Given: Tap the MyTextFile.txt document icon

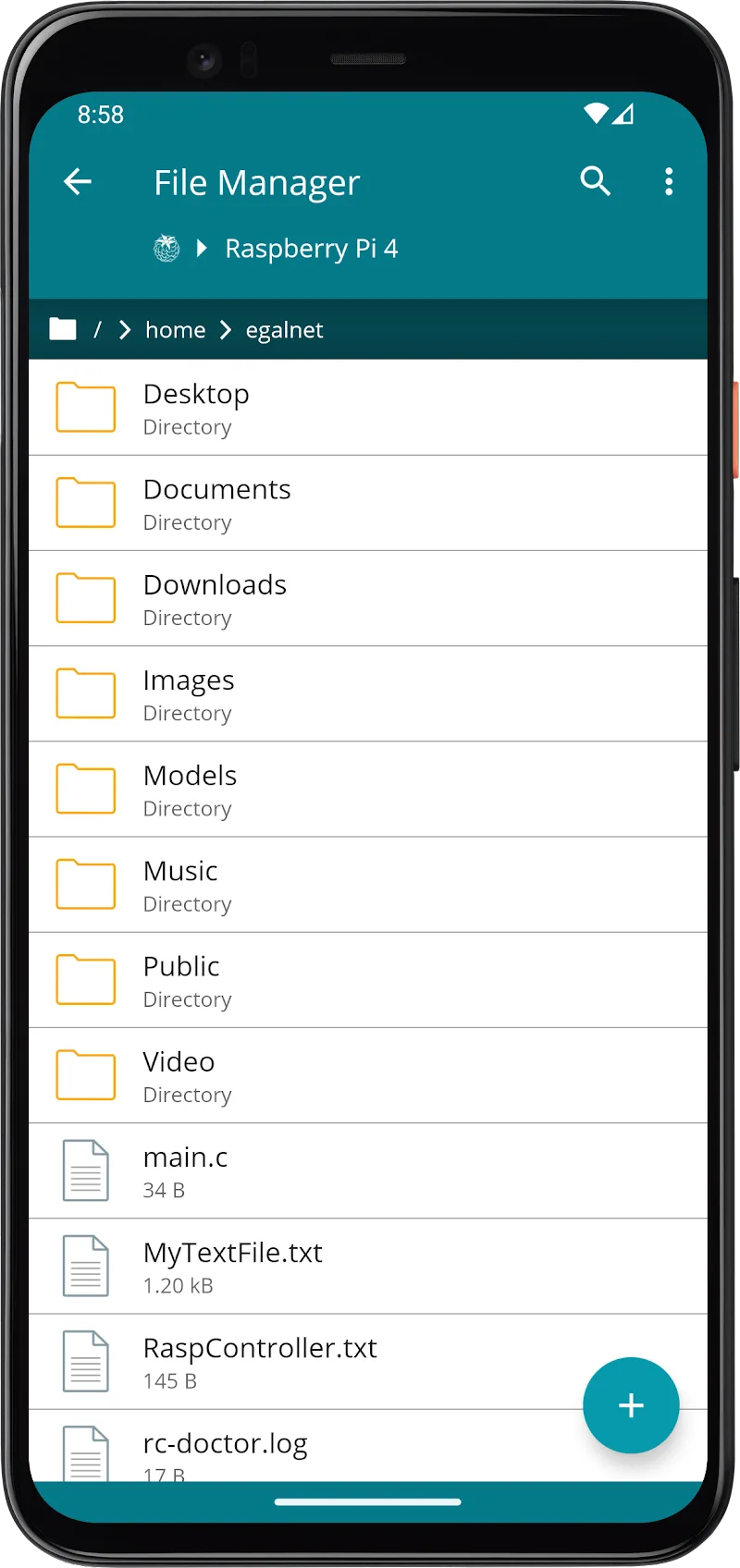Looking at the screenshot, I should 86,1266.
